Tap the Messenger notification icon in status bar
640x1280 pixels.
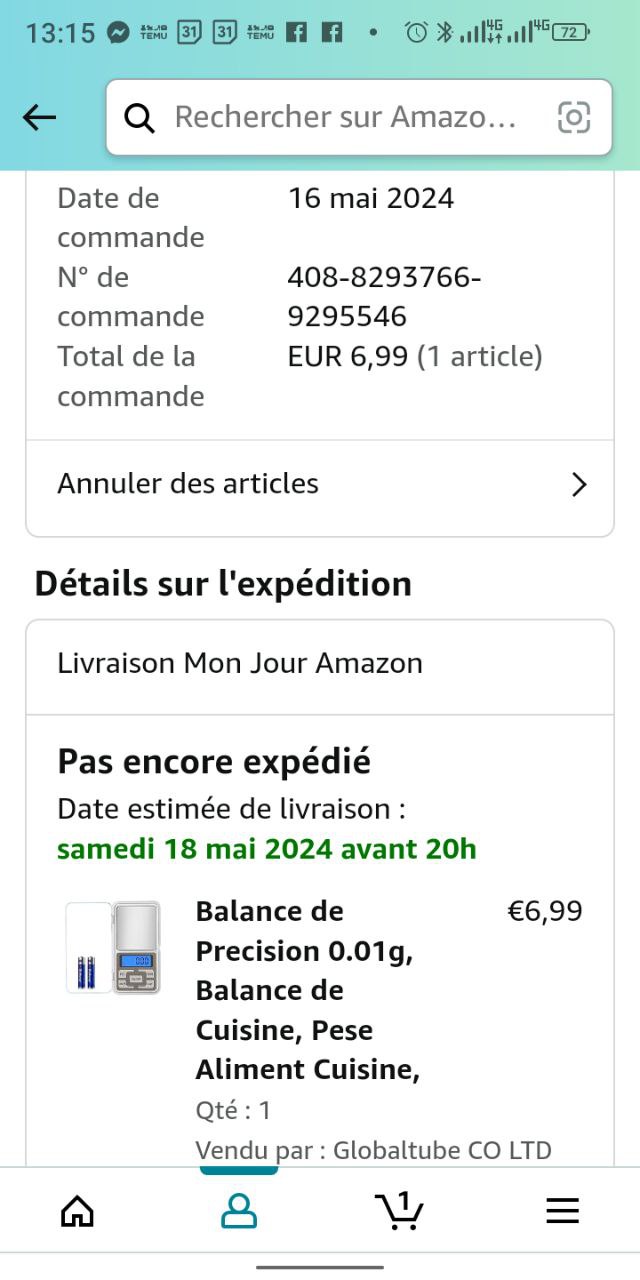pos(118,32)
